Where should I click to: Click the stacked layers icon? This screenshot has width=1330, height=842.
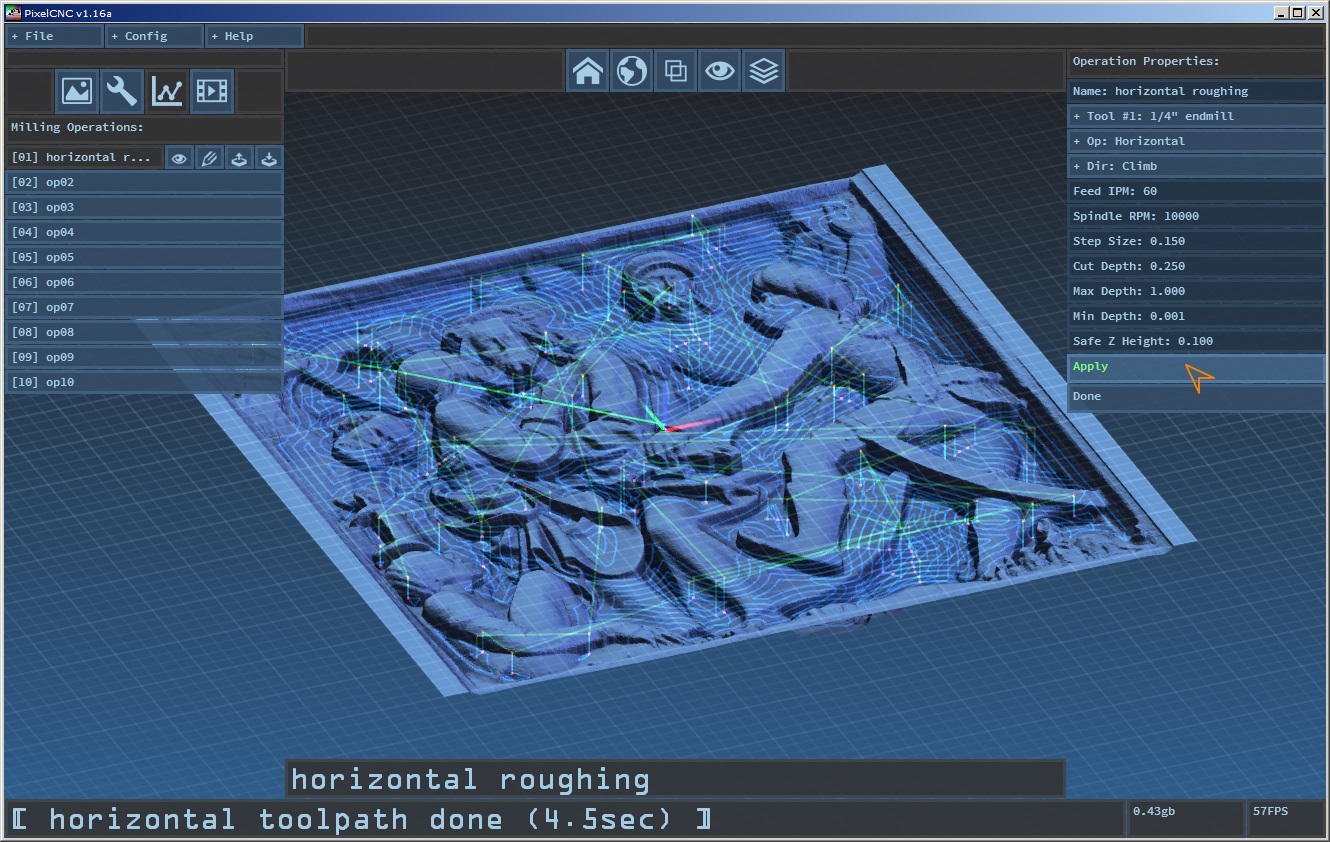point(764,71)
